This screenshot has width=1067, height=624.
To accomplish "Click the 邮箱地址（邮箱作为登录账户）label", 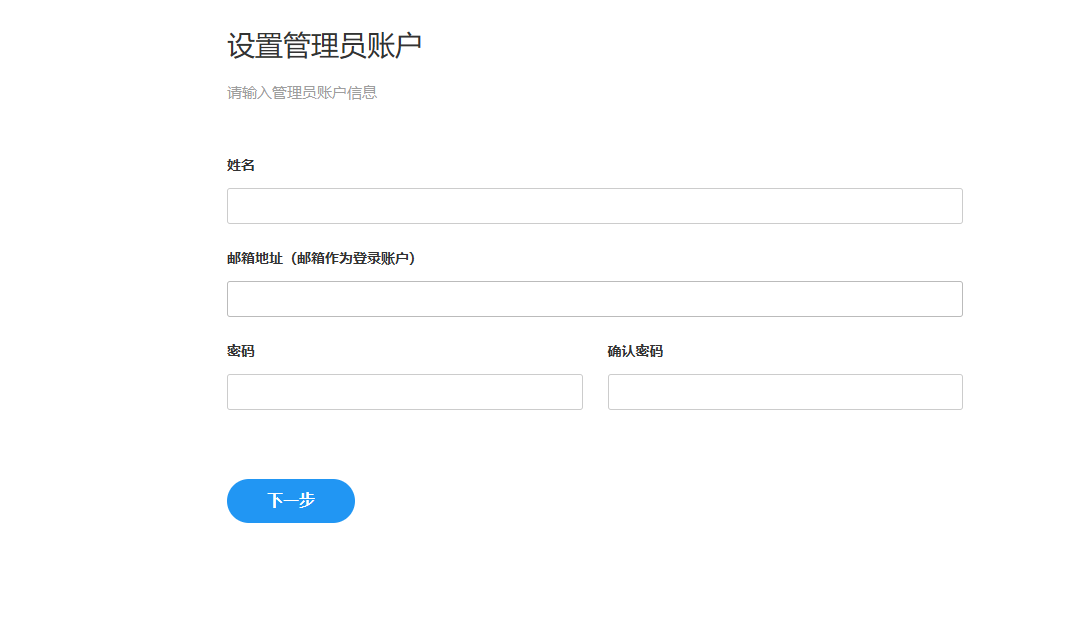I will [x=321, y=258].
